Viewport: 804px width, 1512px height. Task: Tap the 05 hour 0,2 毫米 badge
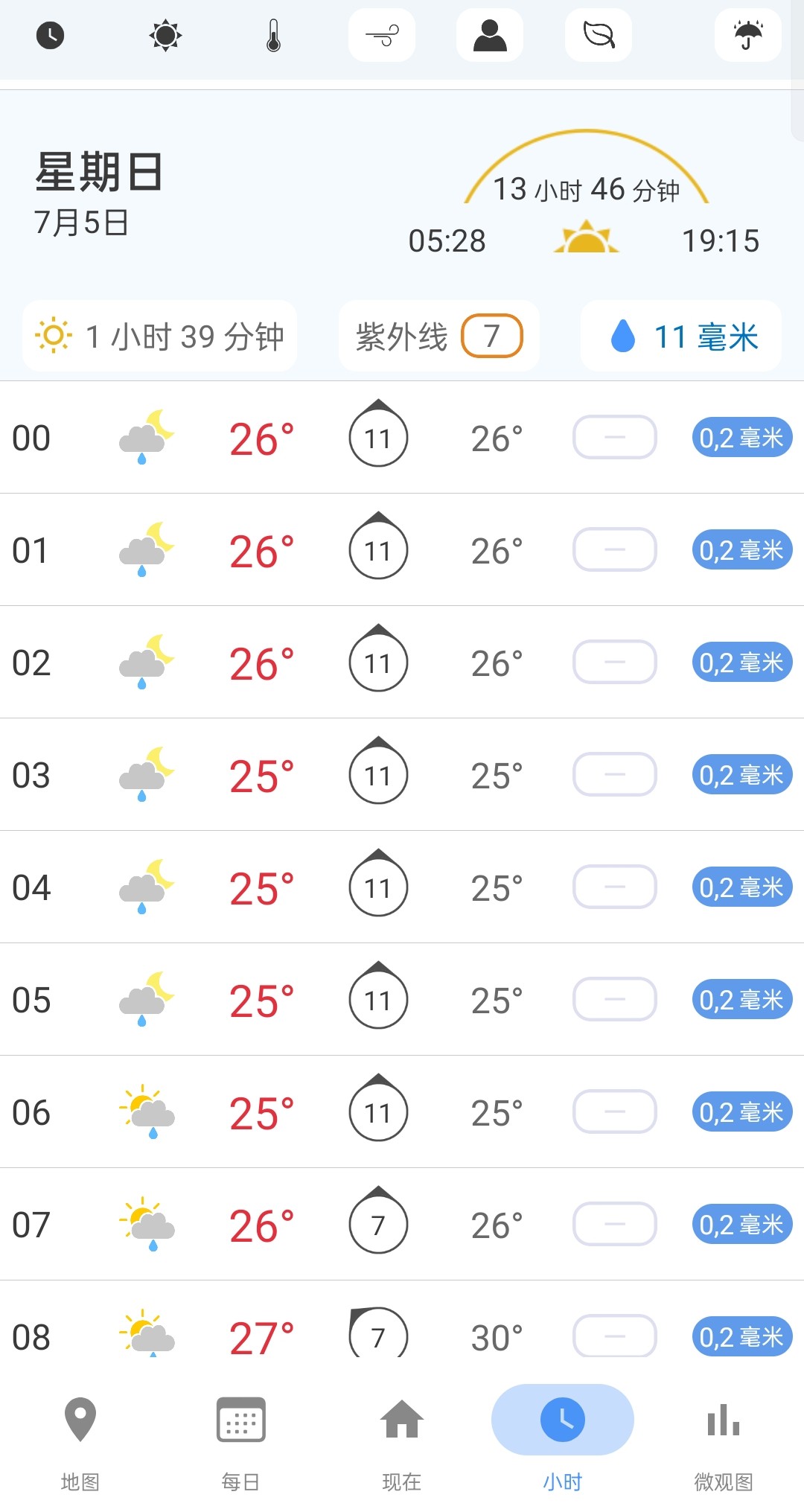(742, 999)
